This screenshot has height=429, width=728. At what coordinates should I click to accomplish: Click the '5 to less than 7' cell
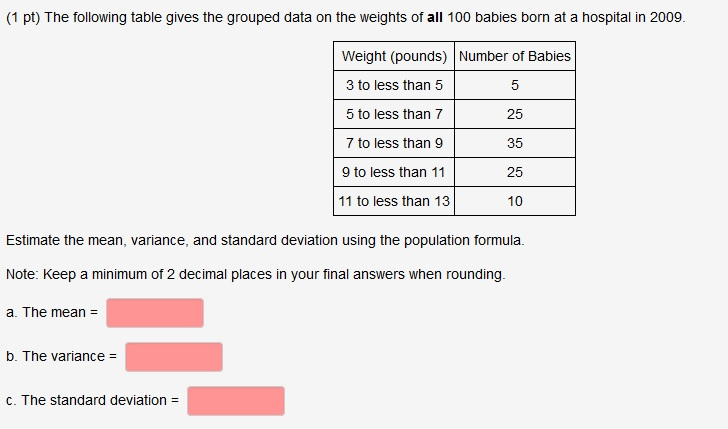pyautogui.click(x=394, y=114)
